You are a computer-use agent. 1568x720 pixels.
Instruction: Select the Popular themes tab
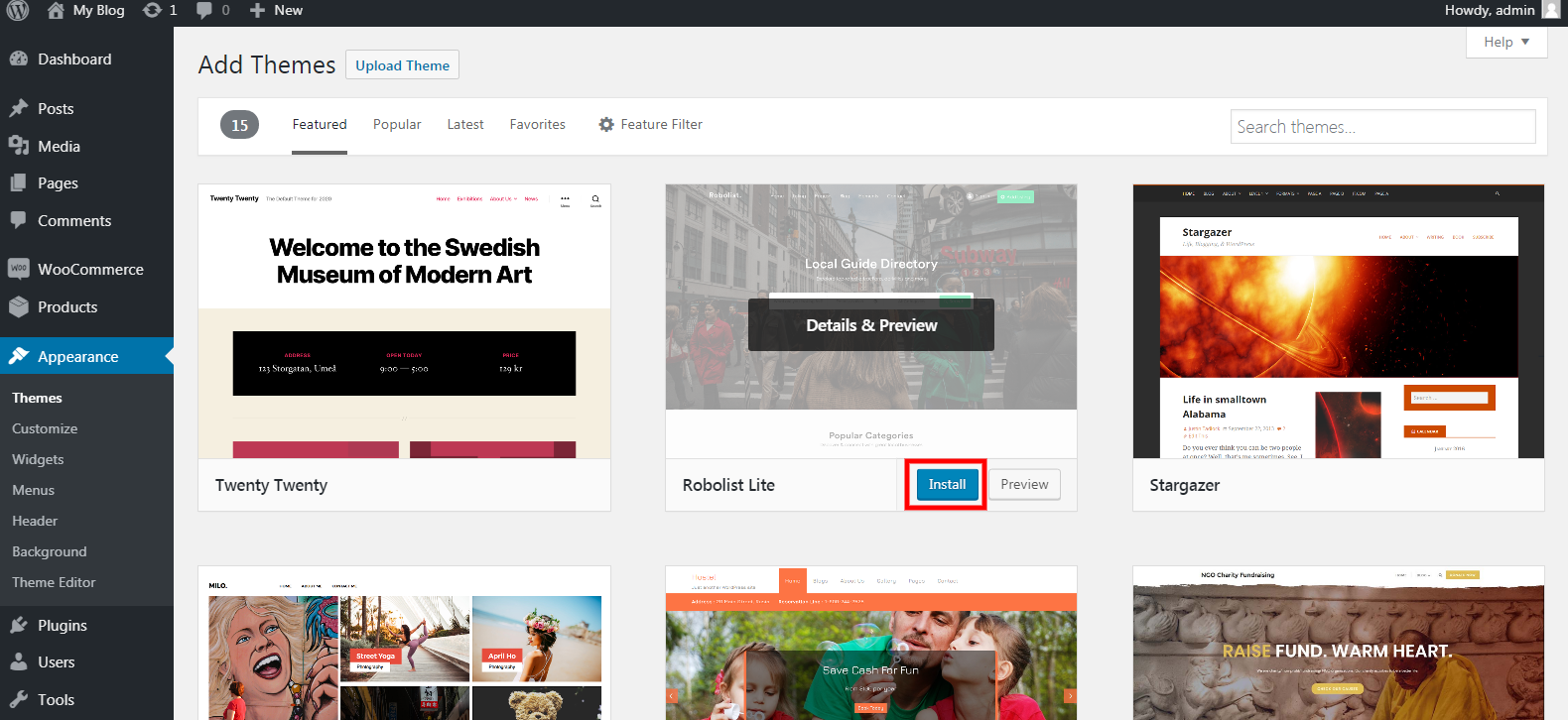coord(397,124)
